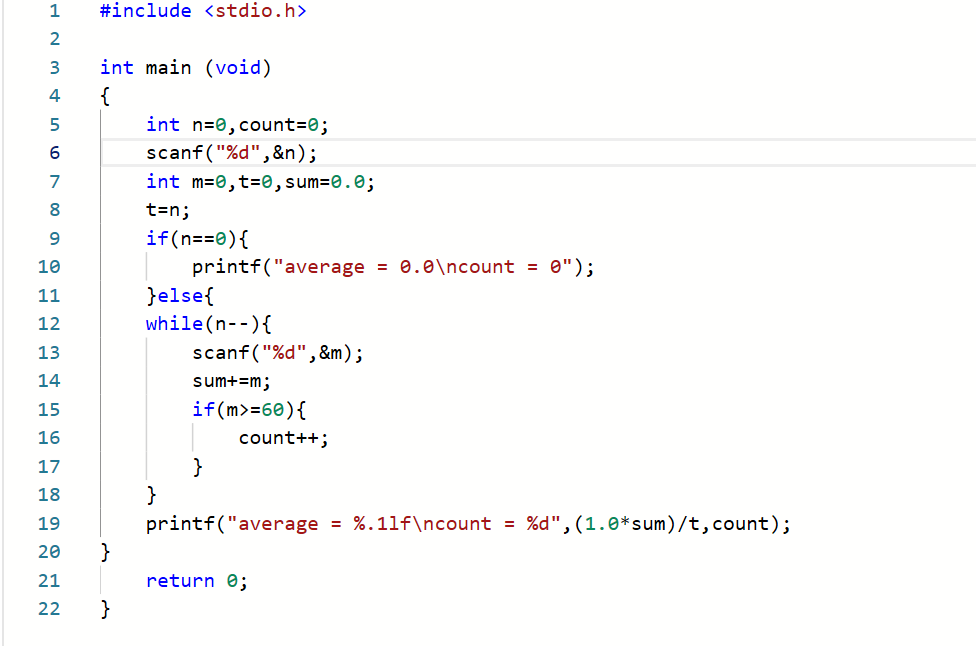Click line number 1 in the gutter
Screen dimensions: 976x646
pyautogui.click(x=55, y=11)
